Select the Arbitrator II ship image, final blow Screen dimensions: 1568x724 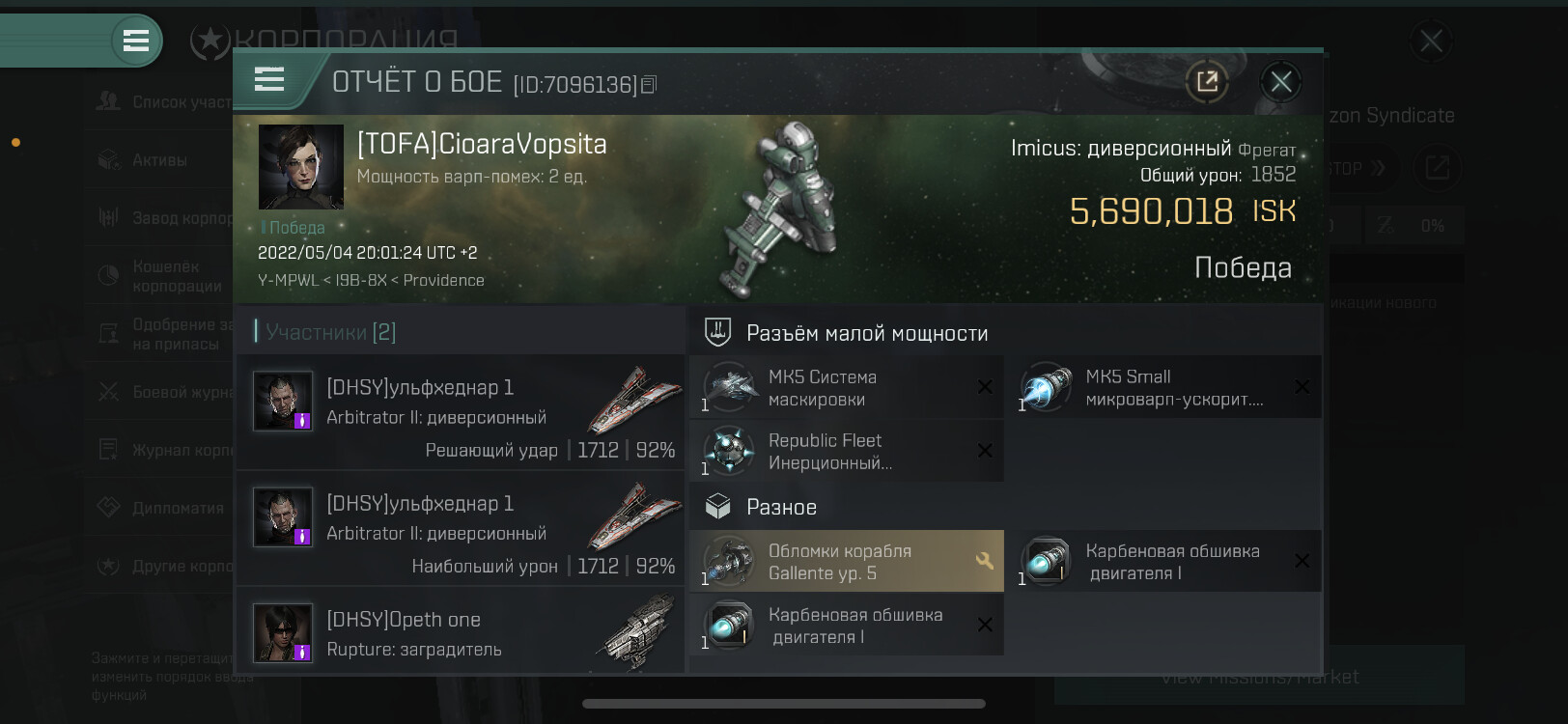635,398
